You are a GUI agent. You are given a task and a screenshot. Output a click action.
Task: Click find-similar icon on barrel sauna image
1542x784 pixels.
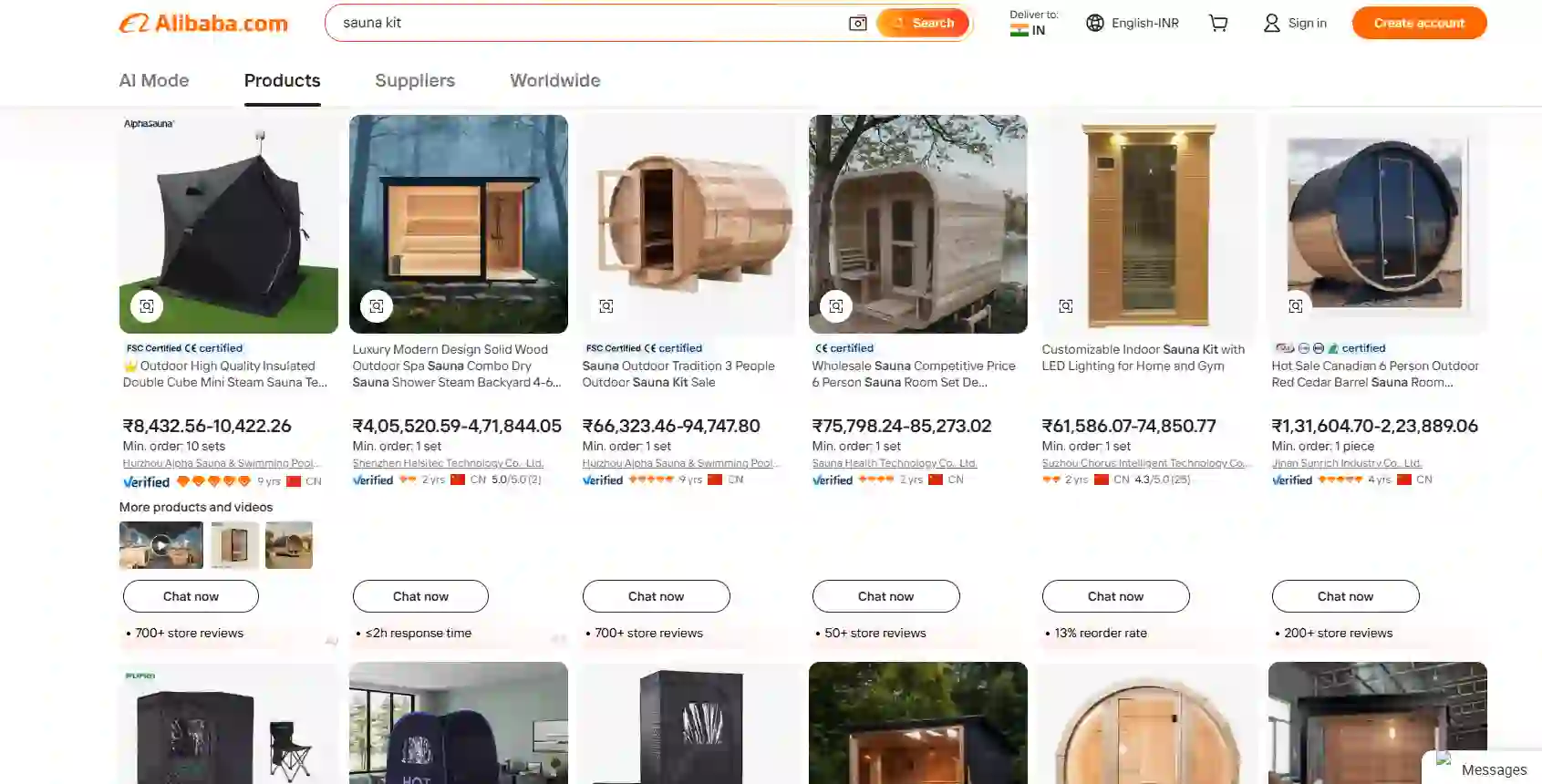pyautogui.click(x=606, y=306)
